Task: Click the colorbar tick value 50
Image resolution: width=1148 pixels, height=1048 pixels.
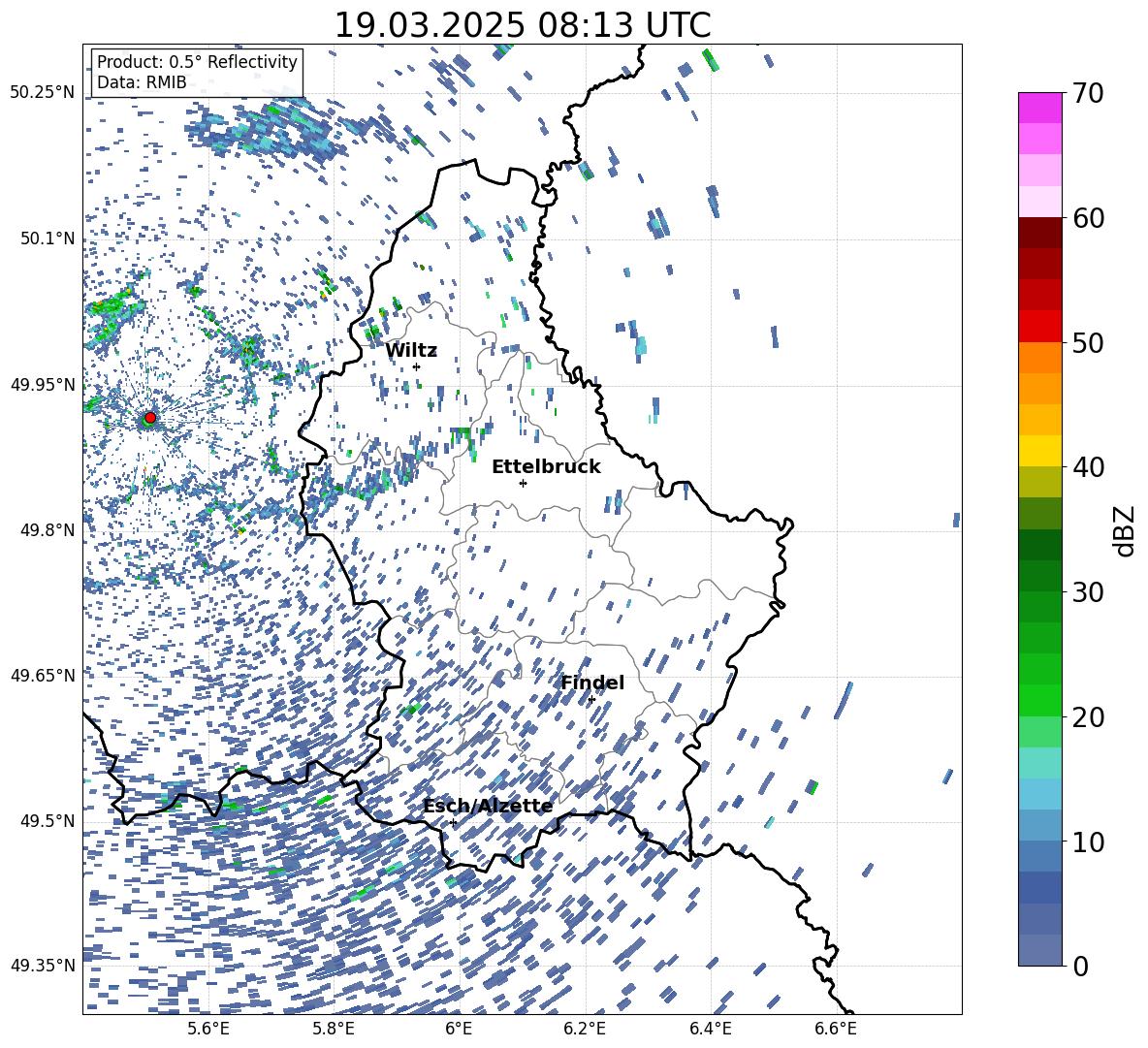Action: [1088, 343]
